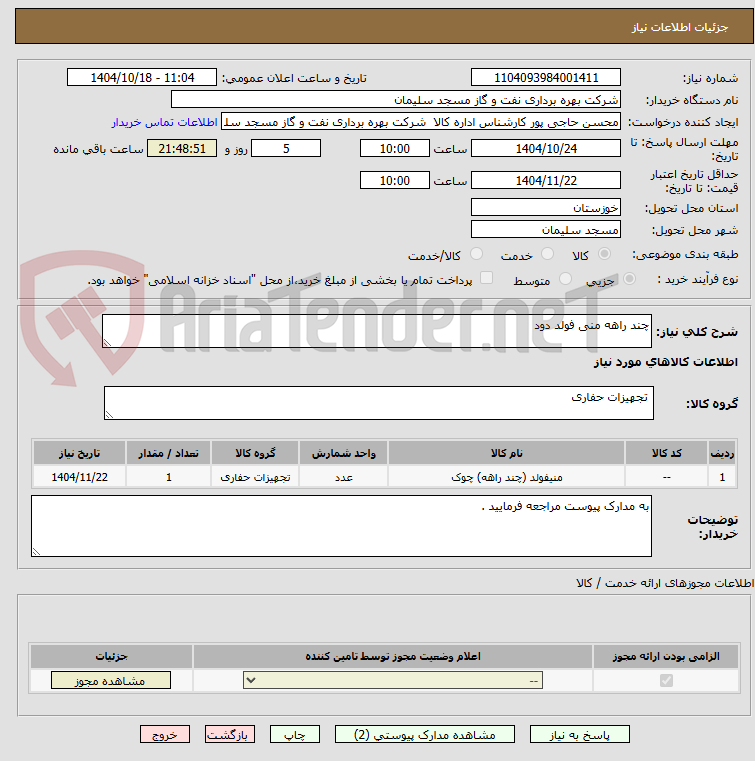Open مشاهده مدارک پیوستی (2) button
Image resolution: width=755 pixels, height=761 pixels.
click(425, 734)
